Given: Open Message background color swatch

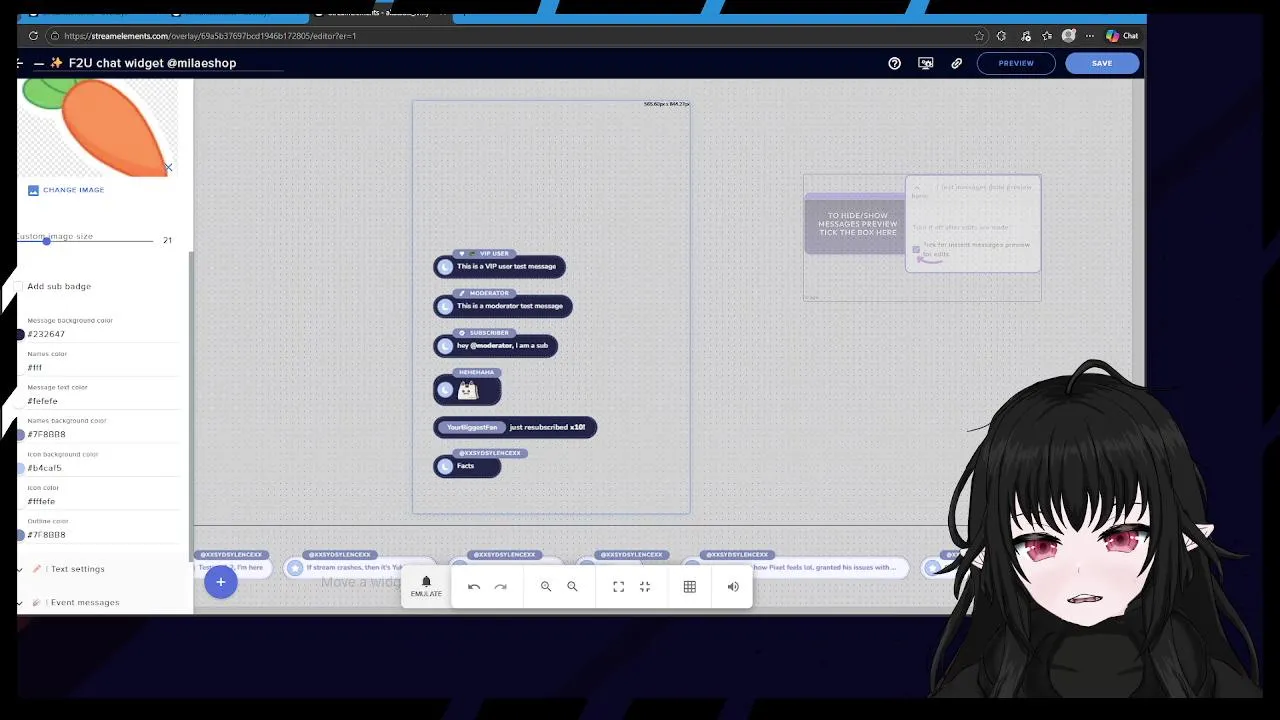Looking at the screenshot, I should click(x=20, y=334).
